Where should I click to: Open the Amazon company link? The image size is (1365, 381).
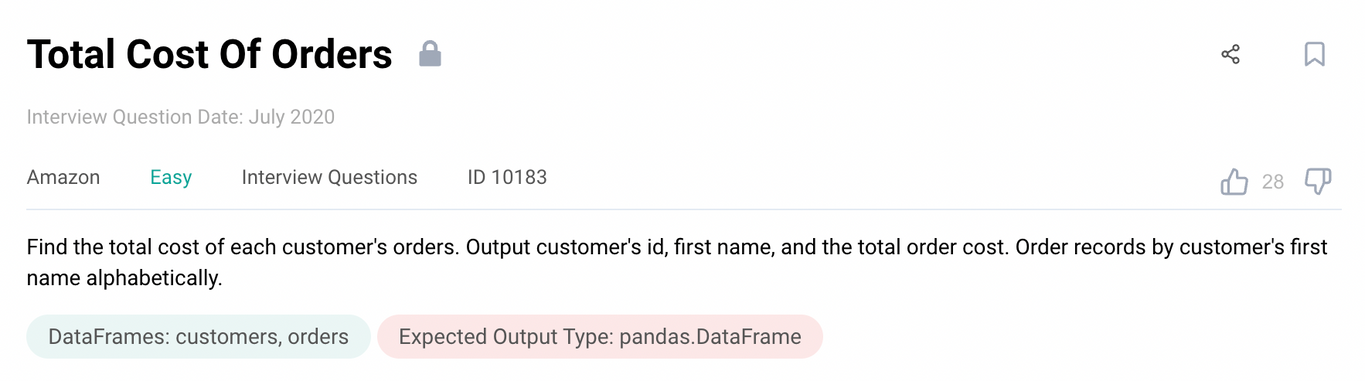(63, 177)
